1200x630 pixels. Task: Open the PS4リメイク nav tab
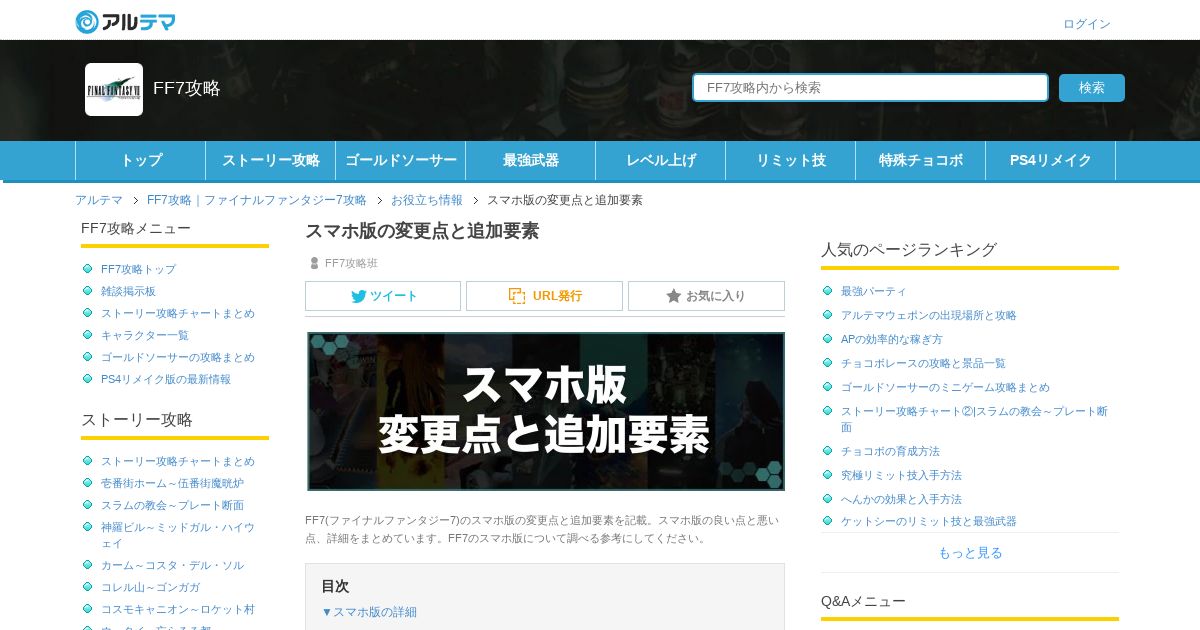click(x=1050, y=160)
